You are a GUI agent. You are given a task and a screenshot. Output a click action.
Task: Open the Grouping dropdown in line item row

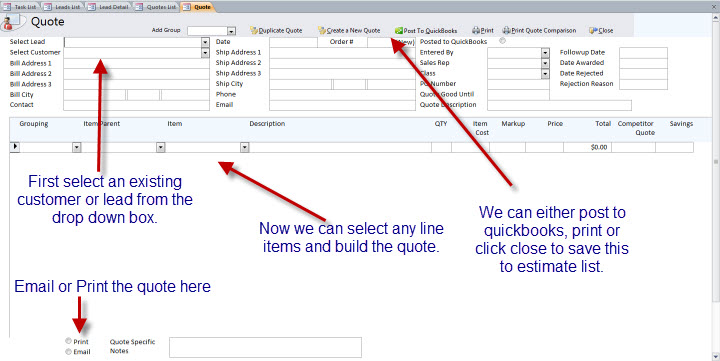(77, 147)
